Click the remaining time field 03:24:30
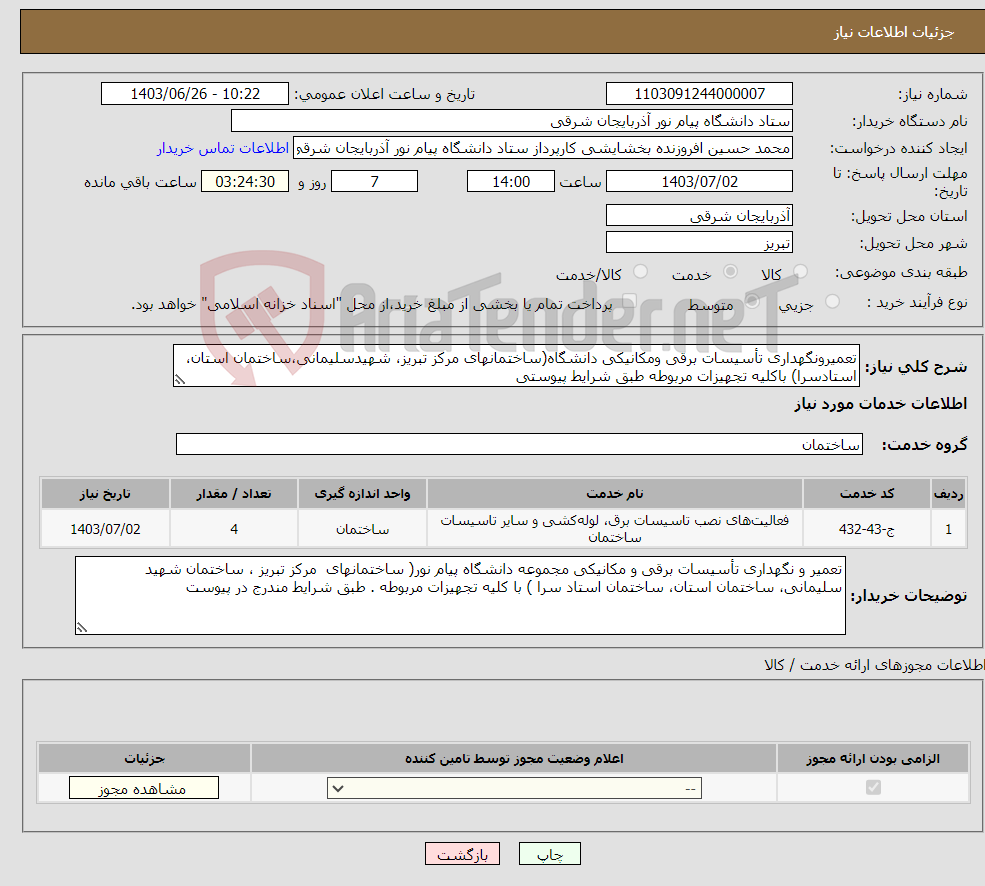Image resolution: width=985 pixels, height=886 pixels. pyautogui.click(x=245, y=182)
